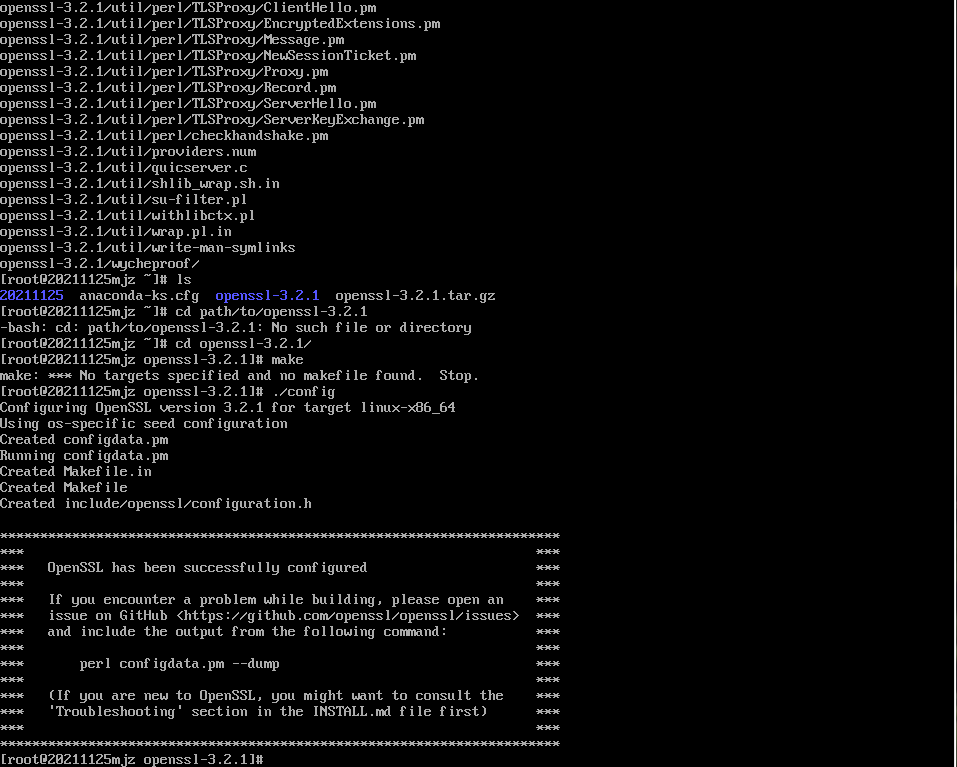
Task: Select the TLSProxy/Record.pm line
Action: click(168, 88)
